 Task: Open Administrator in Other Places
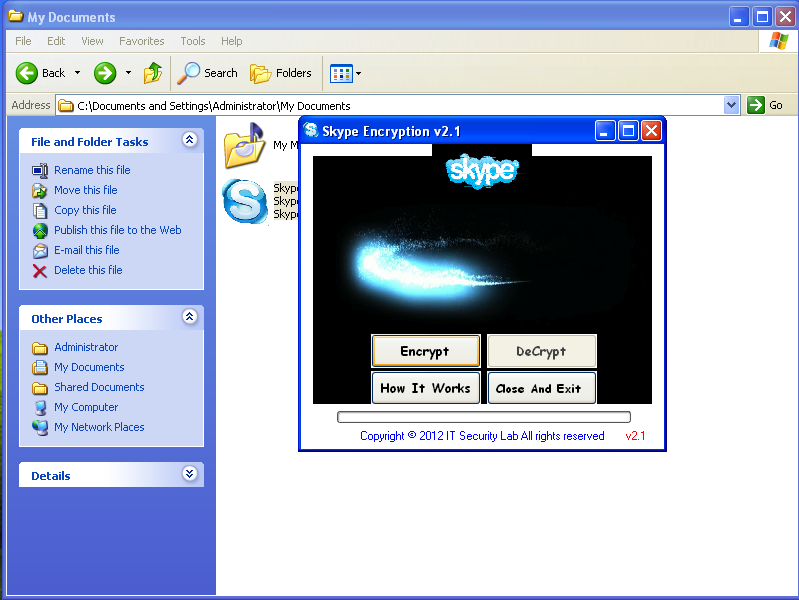[86, 347]
